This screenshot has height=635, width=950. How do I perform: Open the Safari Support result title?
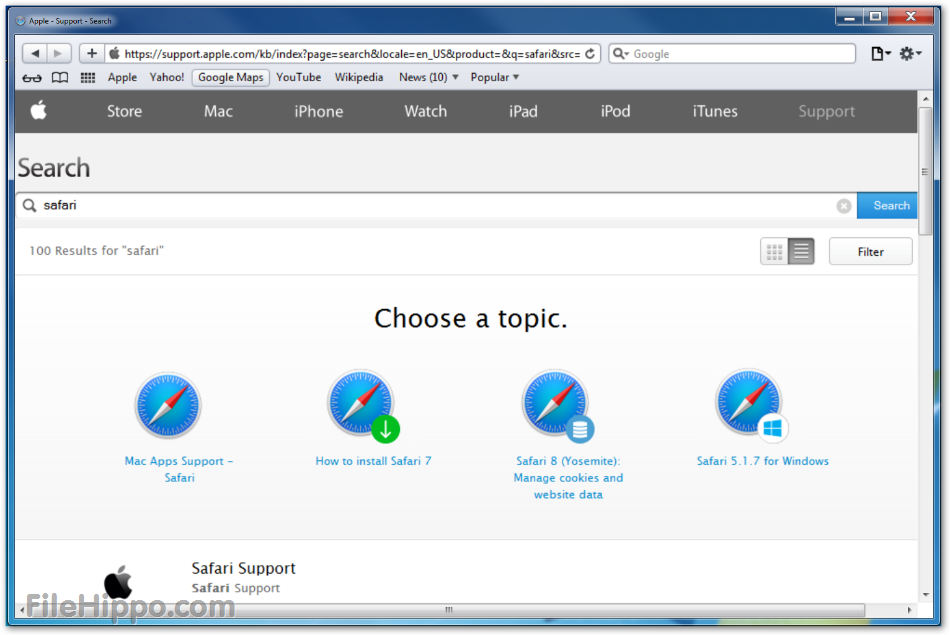click(244, 568)
